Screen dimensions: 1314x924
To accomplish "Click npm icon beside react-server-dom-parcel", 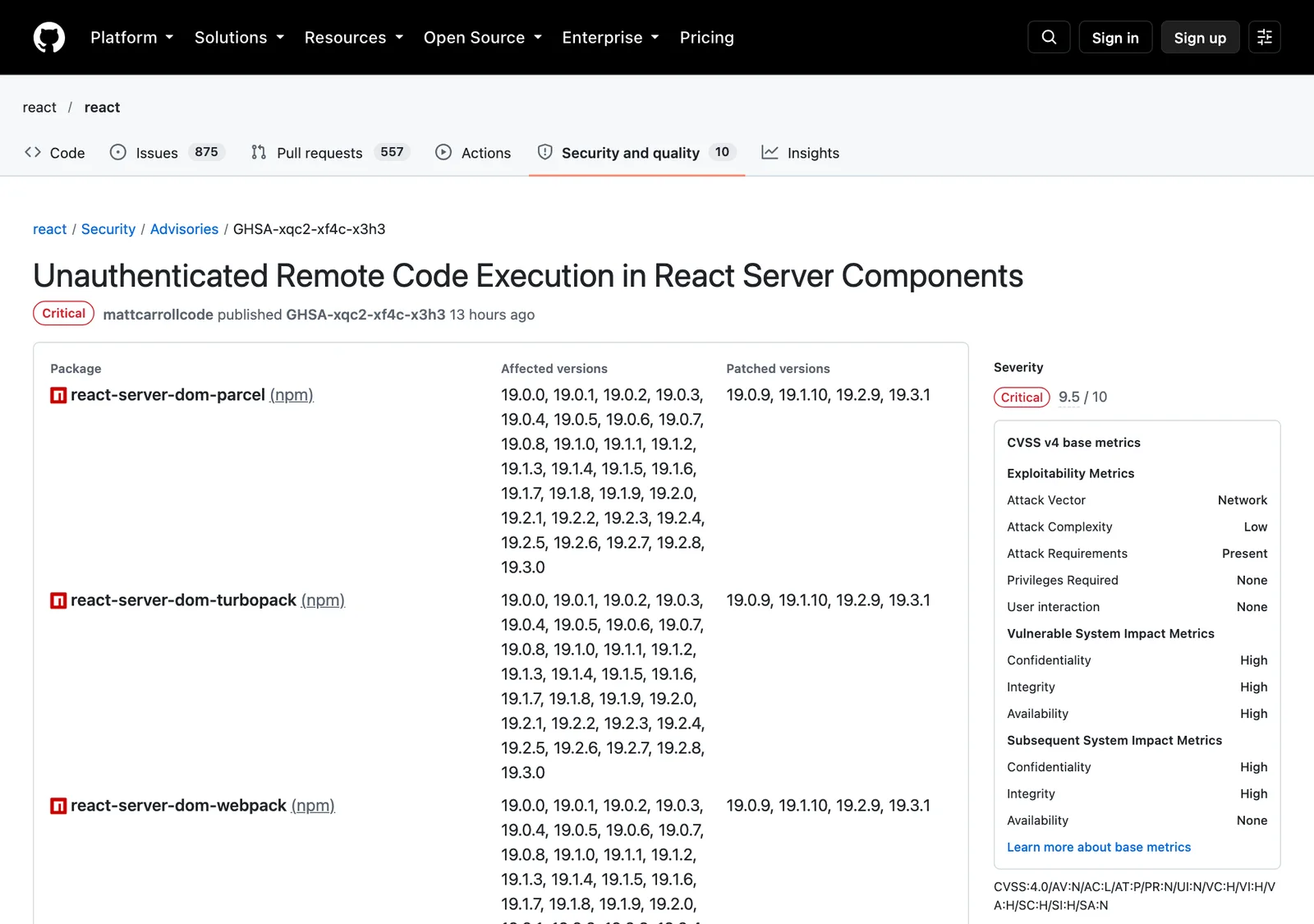I will pos(58,395).
